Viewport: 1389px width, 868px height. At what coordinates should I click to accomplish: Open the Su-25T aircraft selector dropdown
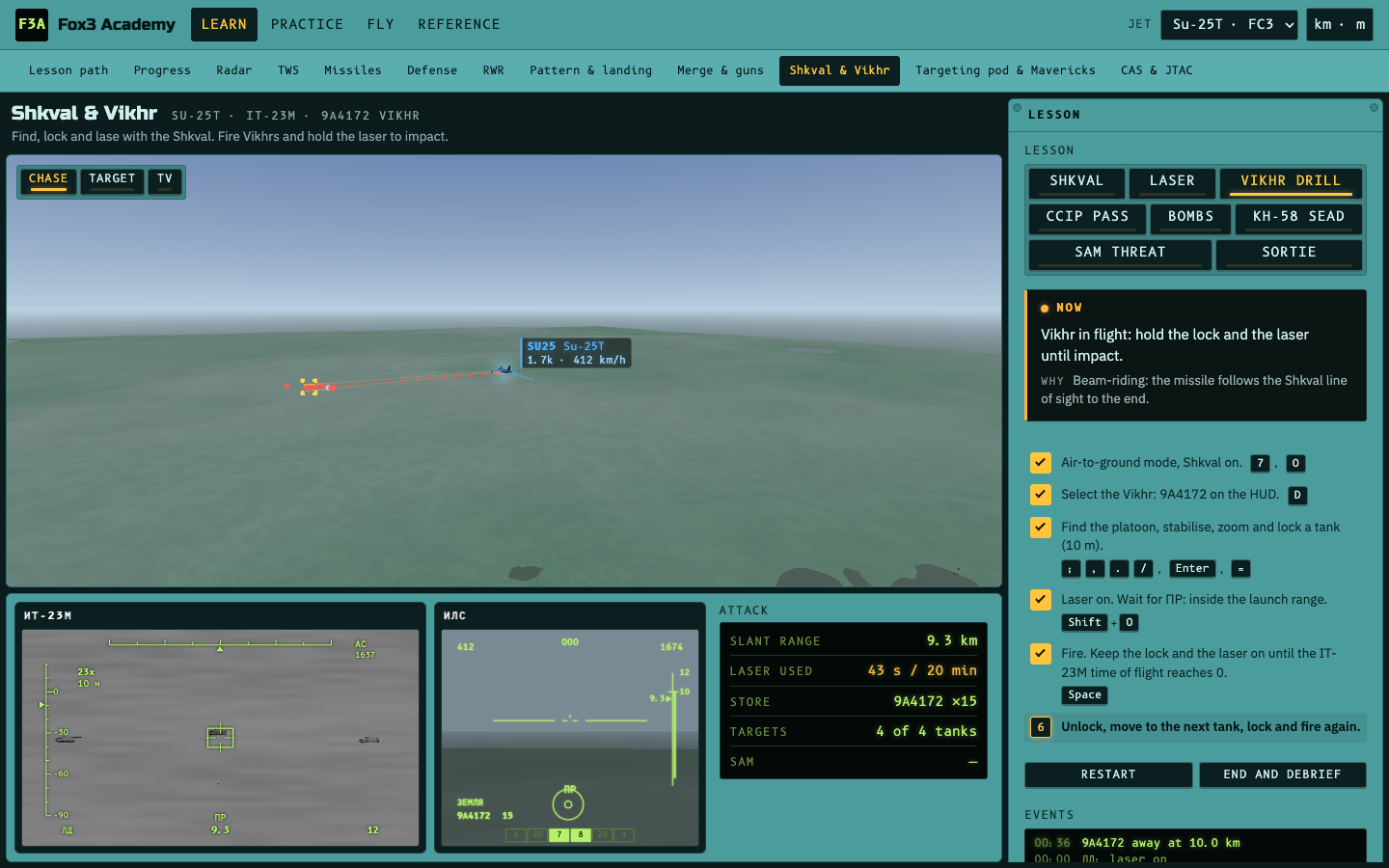1230,25
